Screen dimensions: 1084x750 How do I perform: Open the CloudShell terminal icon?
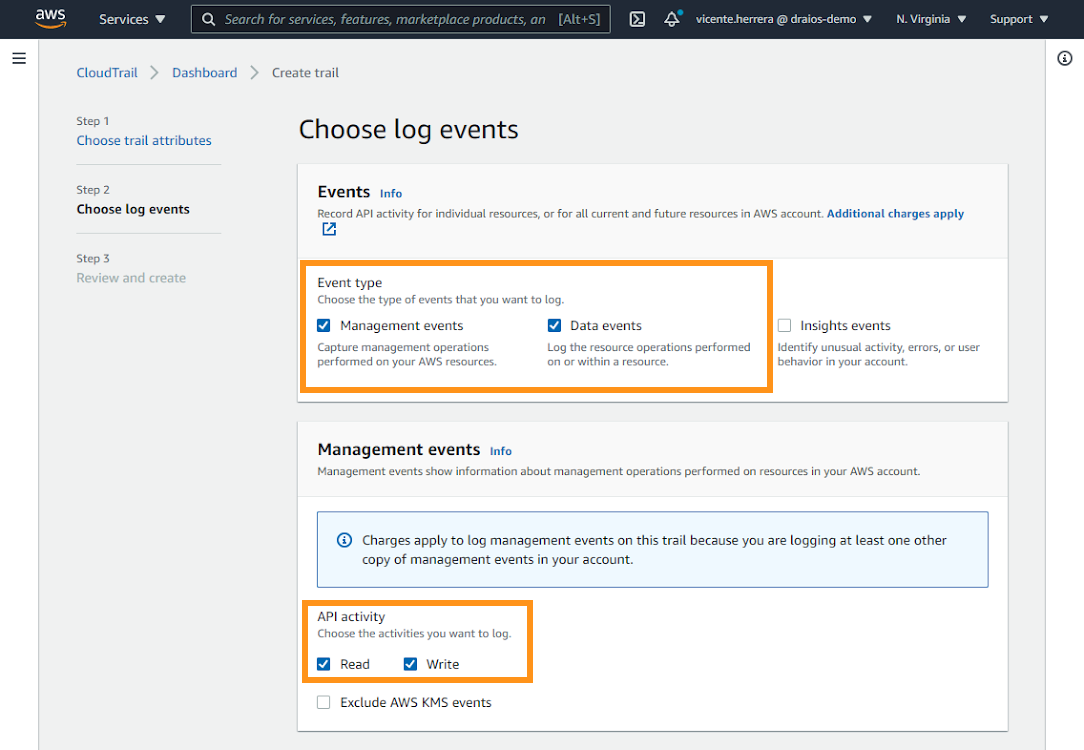tap(637, 19)
